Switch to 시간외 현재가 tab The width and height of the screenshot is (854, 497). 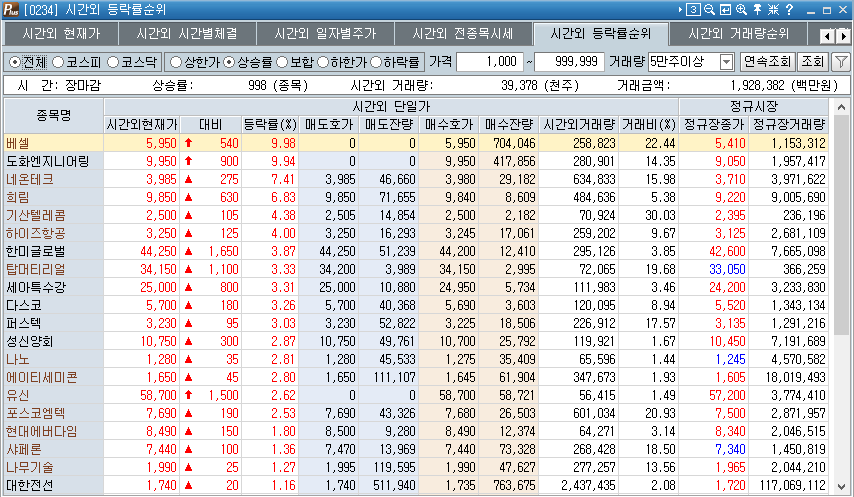pos(62,34)
